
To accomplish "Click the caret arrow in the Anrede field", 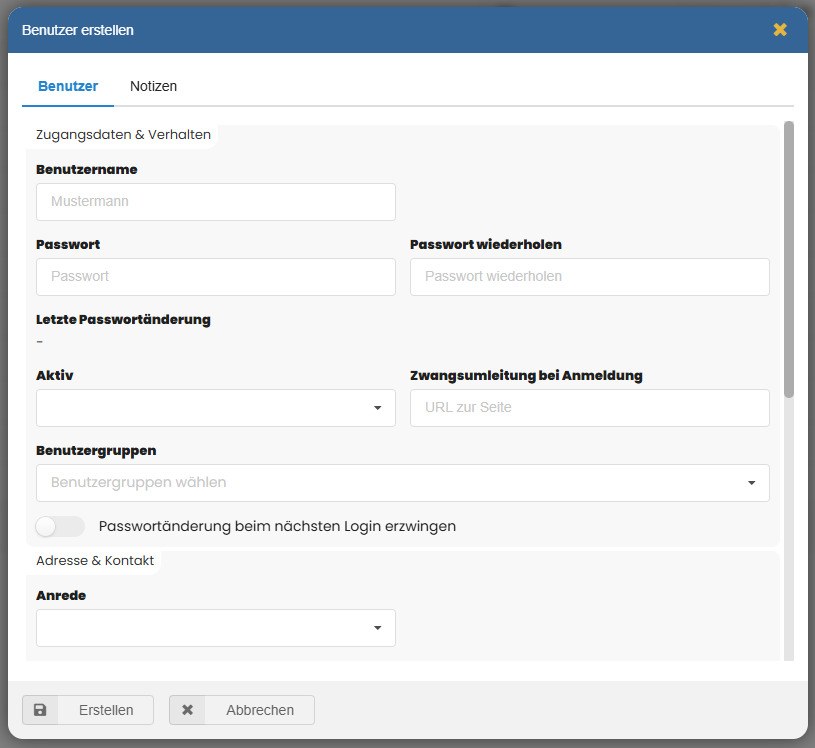I will (x=377, y=628).
